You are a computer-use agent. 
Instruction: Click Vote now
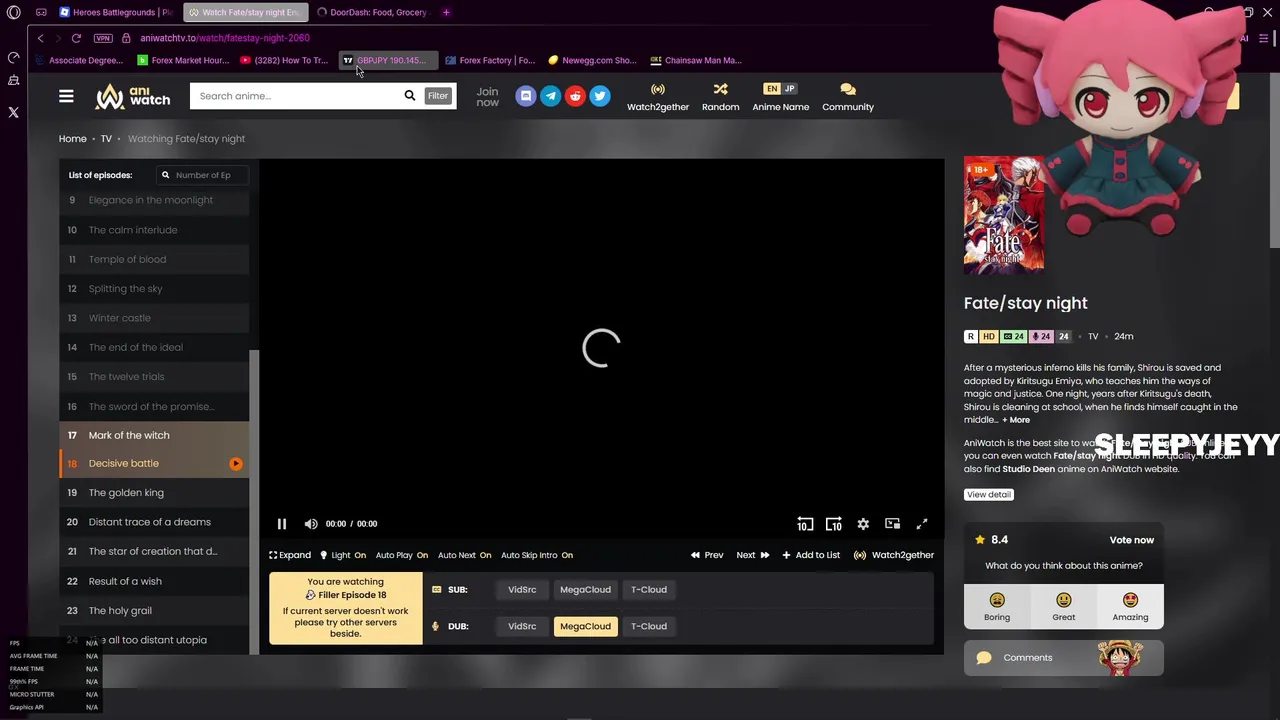click(x=1131, y=540)
